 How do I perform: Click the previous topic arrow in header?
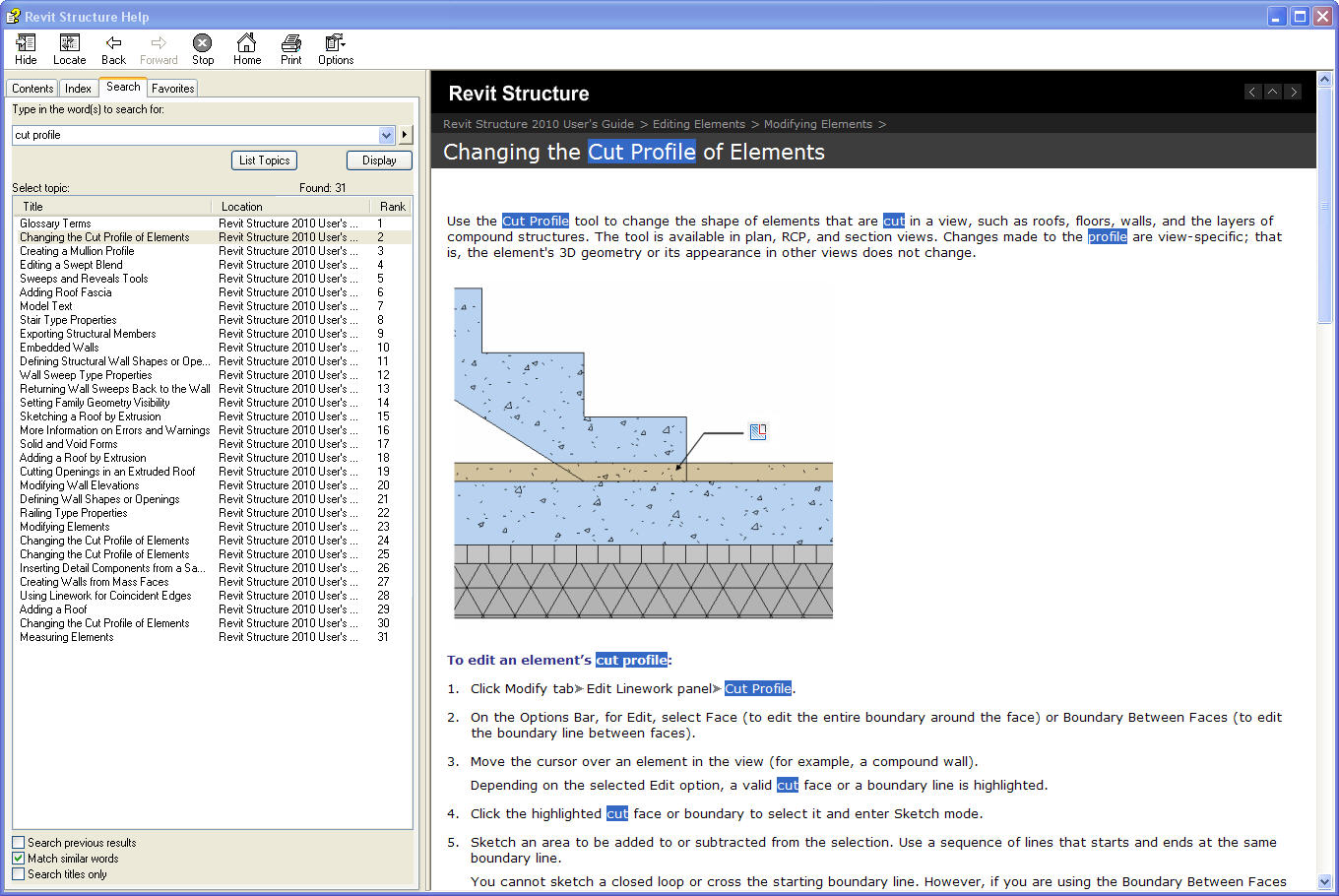(x=1252, y=92)
